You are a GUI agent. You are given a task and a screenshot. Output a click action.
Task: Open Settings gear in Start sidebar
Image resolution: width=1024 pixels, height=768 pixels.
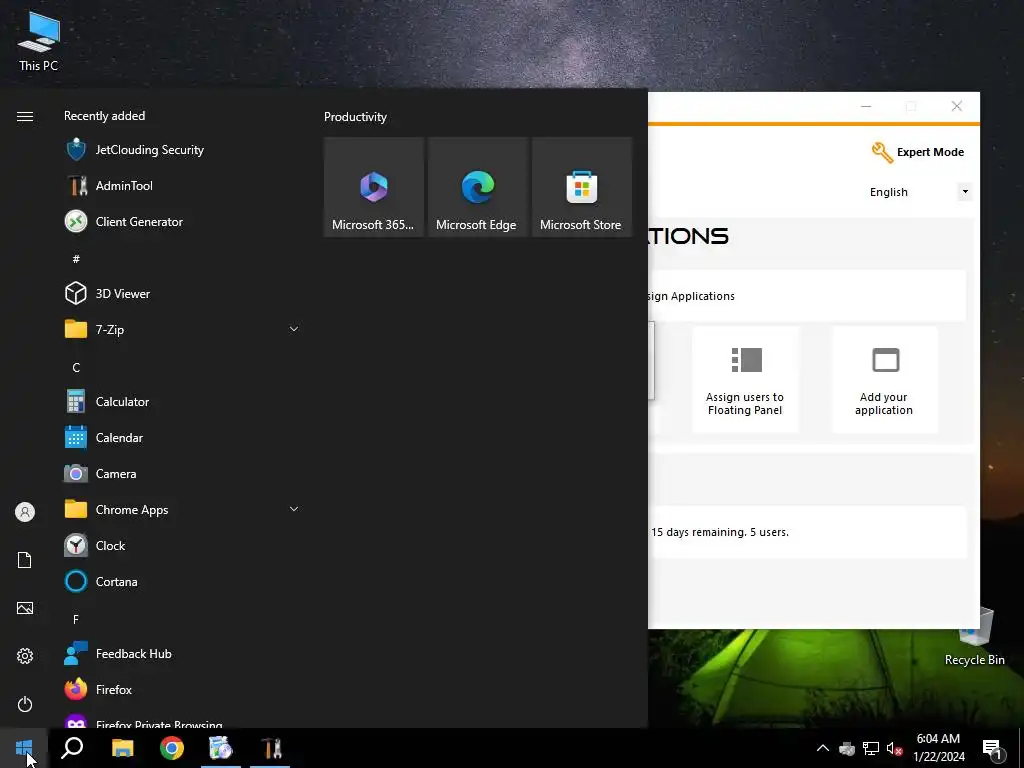(25, 656)
